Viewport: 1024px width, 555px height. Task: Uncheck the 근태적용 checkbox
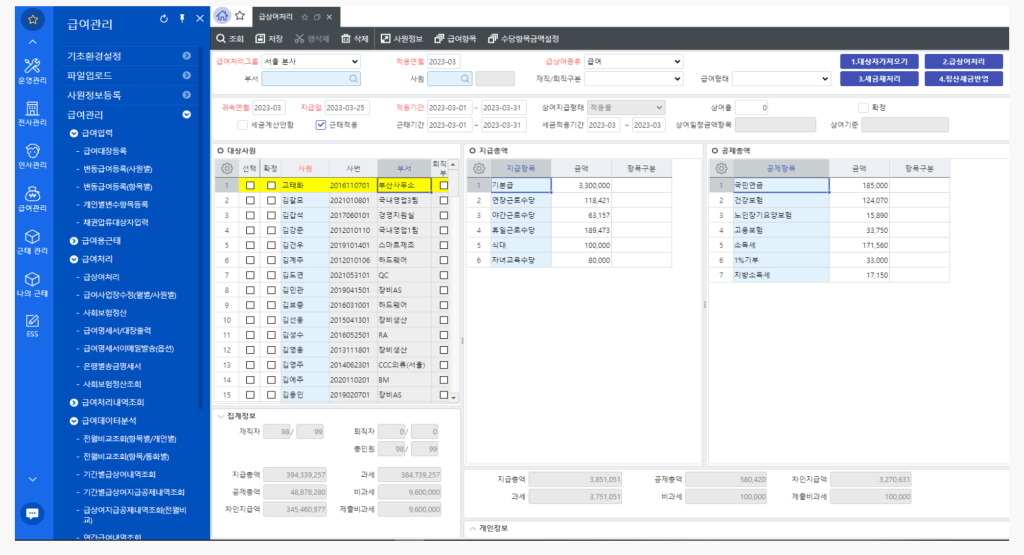(321, 125)
